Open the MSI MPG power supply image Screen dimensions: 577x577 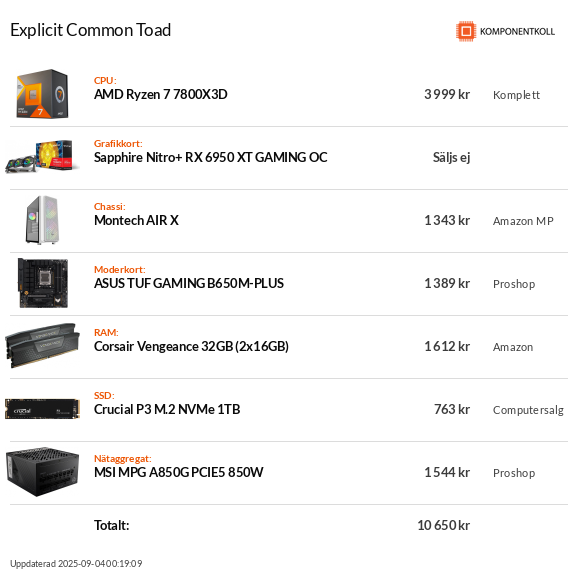42,472
